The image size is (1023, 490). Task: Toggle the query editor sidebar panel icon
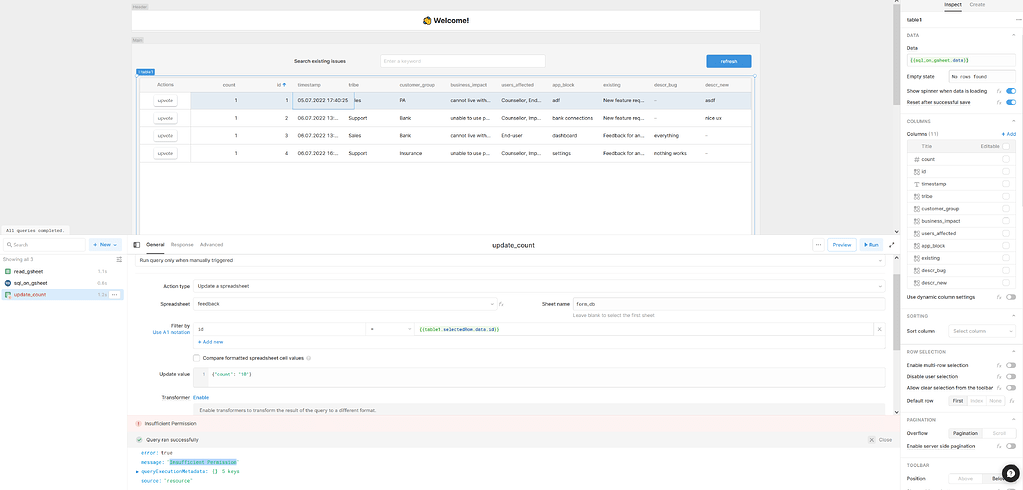136,244
